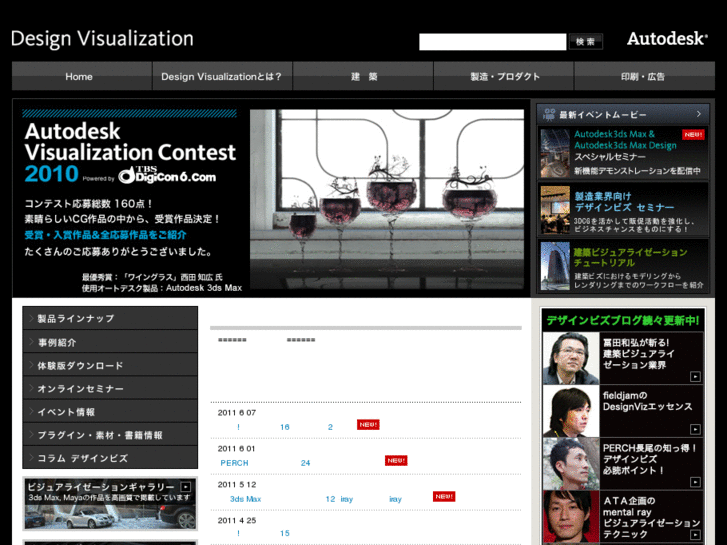Click the TBS DigiCon6.com logo
This screenshot has height=545, width=727.
click(167, 175)
